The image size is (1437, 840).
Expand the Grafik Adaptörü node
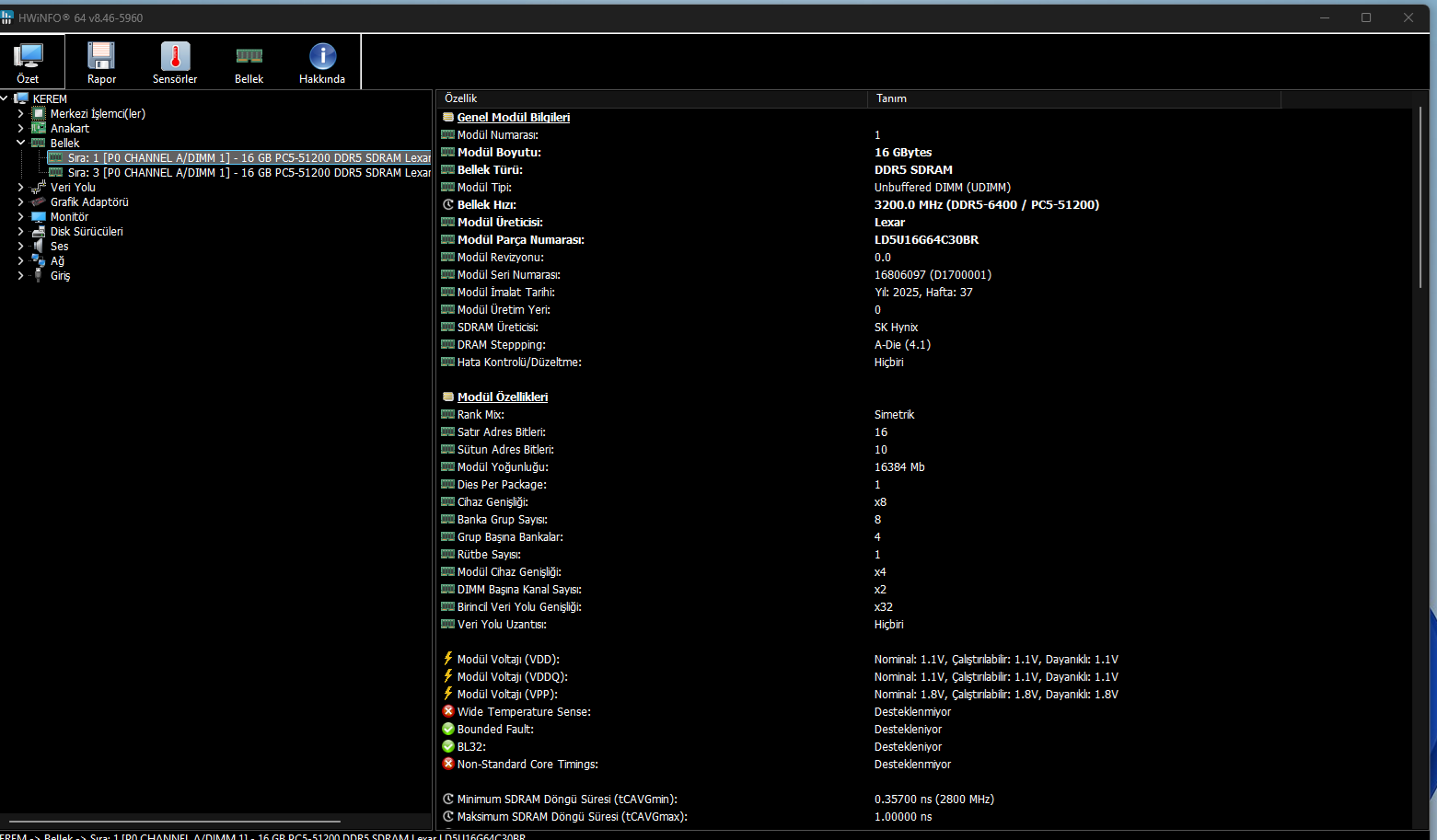(20, 201)
